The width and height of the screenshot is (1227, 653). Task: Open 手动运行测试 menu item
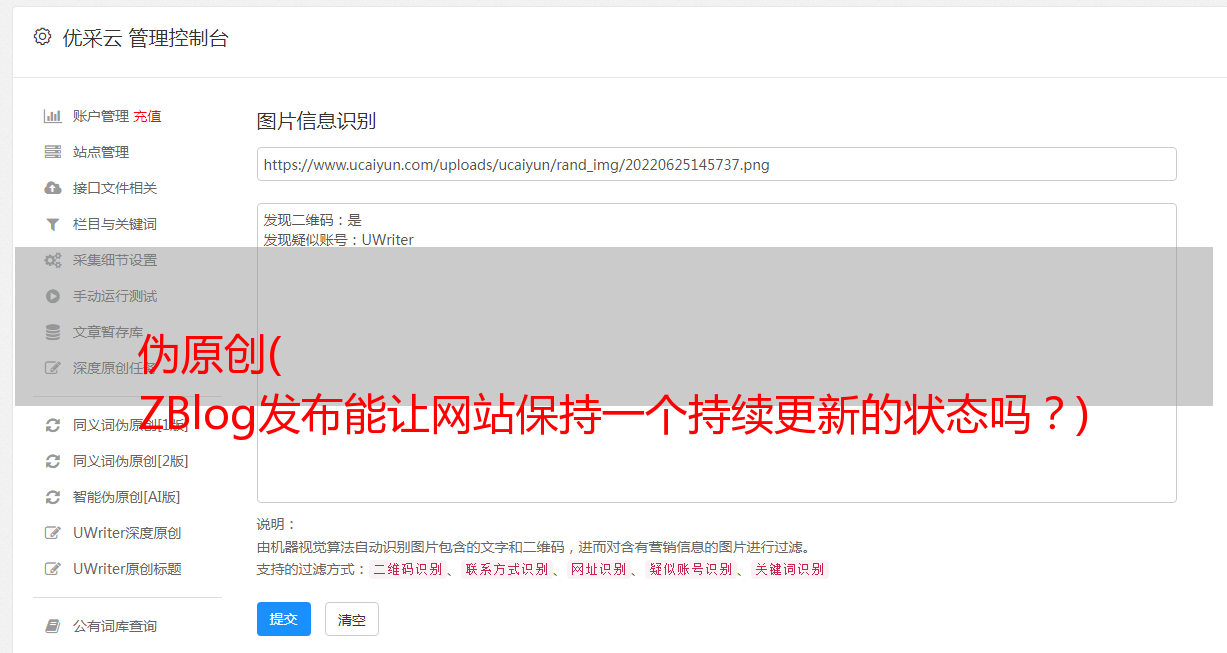pyautogui.click(x=115, y=296)
